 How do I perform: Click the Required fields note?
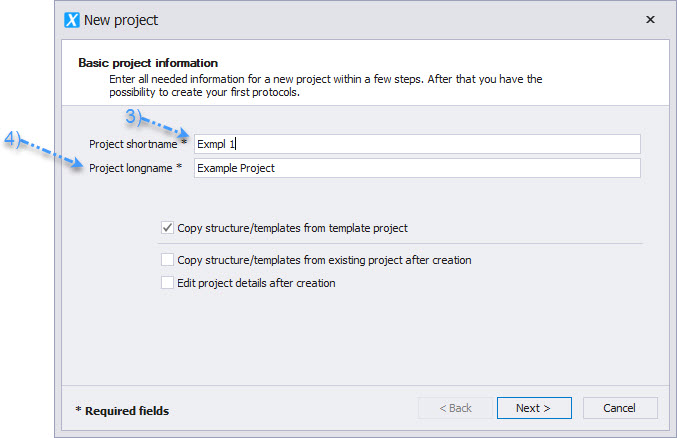click(x=122, y=411)
